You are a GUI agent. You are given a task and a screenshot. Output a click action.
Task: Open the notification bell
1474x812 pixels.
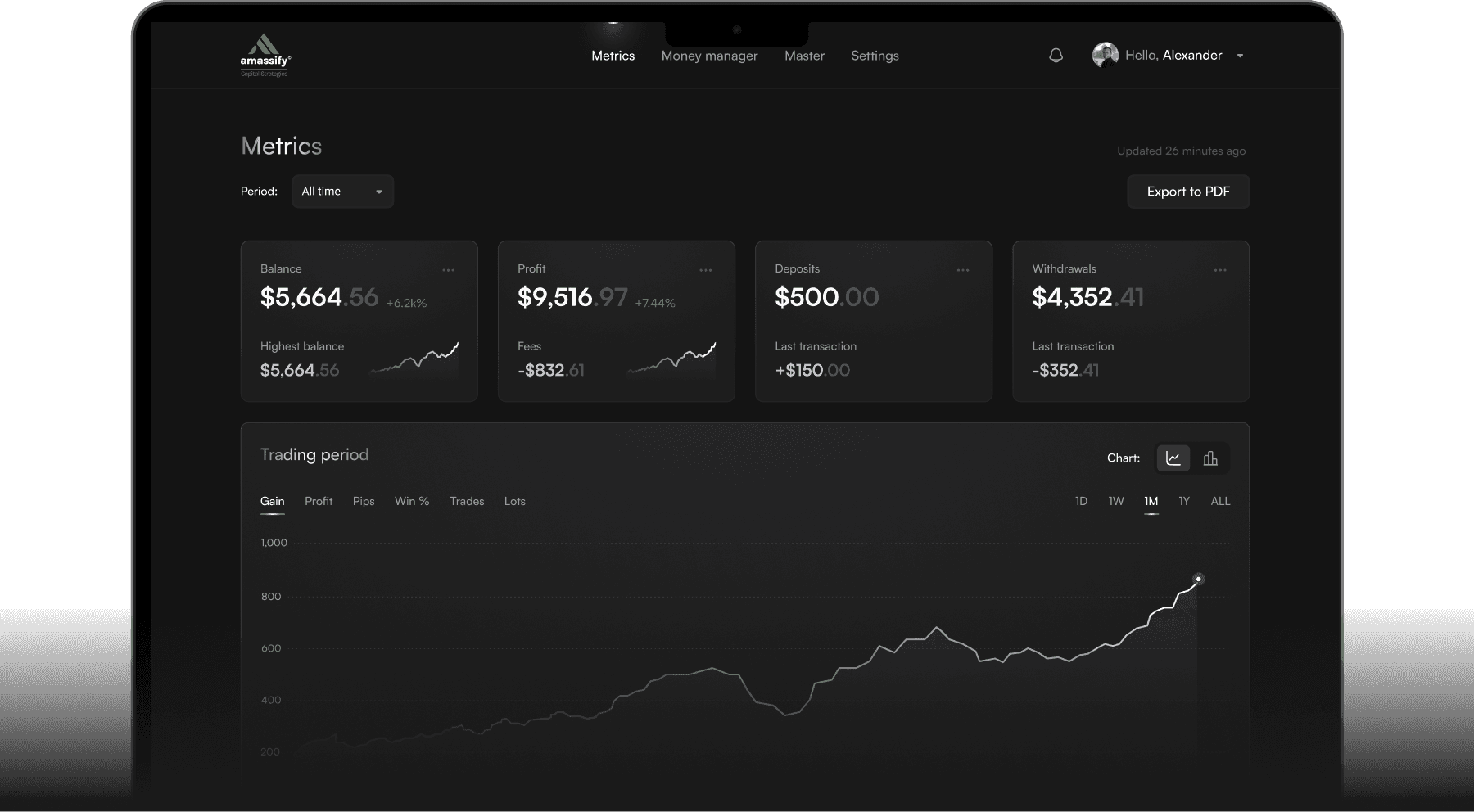point(1056,55)
